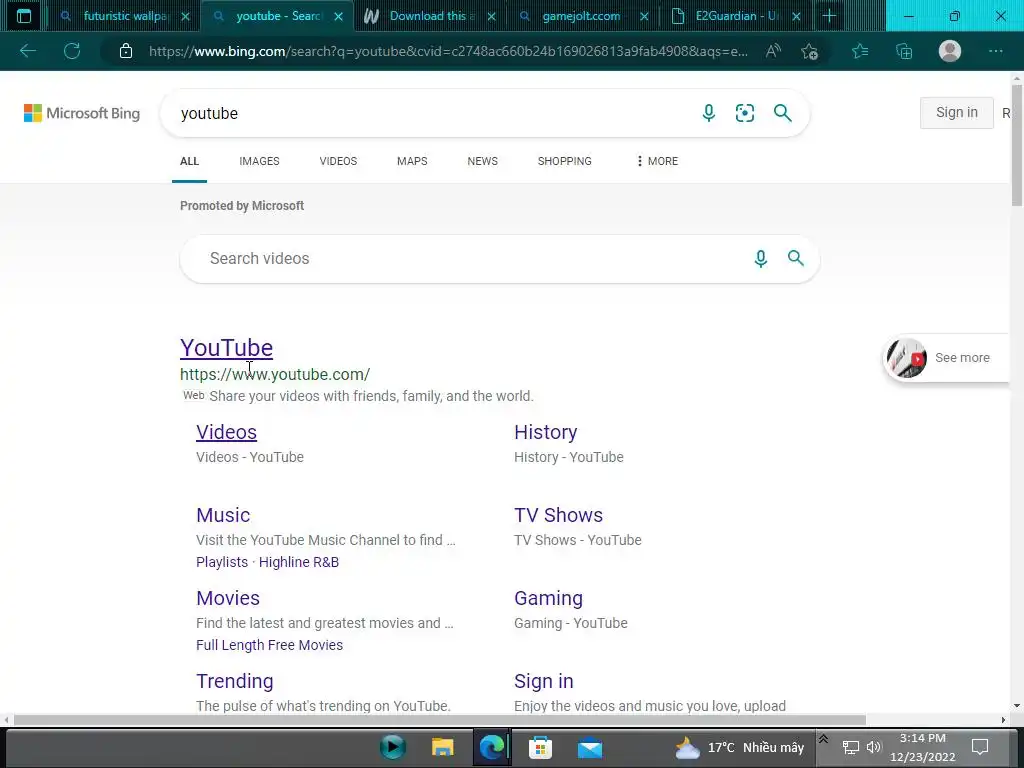The width and height of the screenshot is (1024, 768).
Task: Click the horizontal scrollbar at page bottom
Action: [440, 720]
